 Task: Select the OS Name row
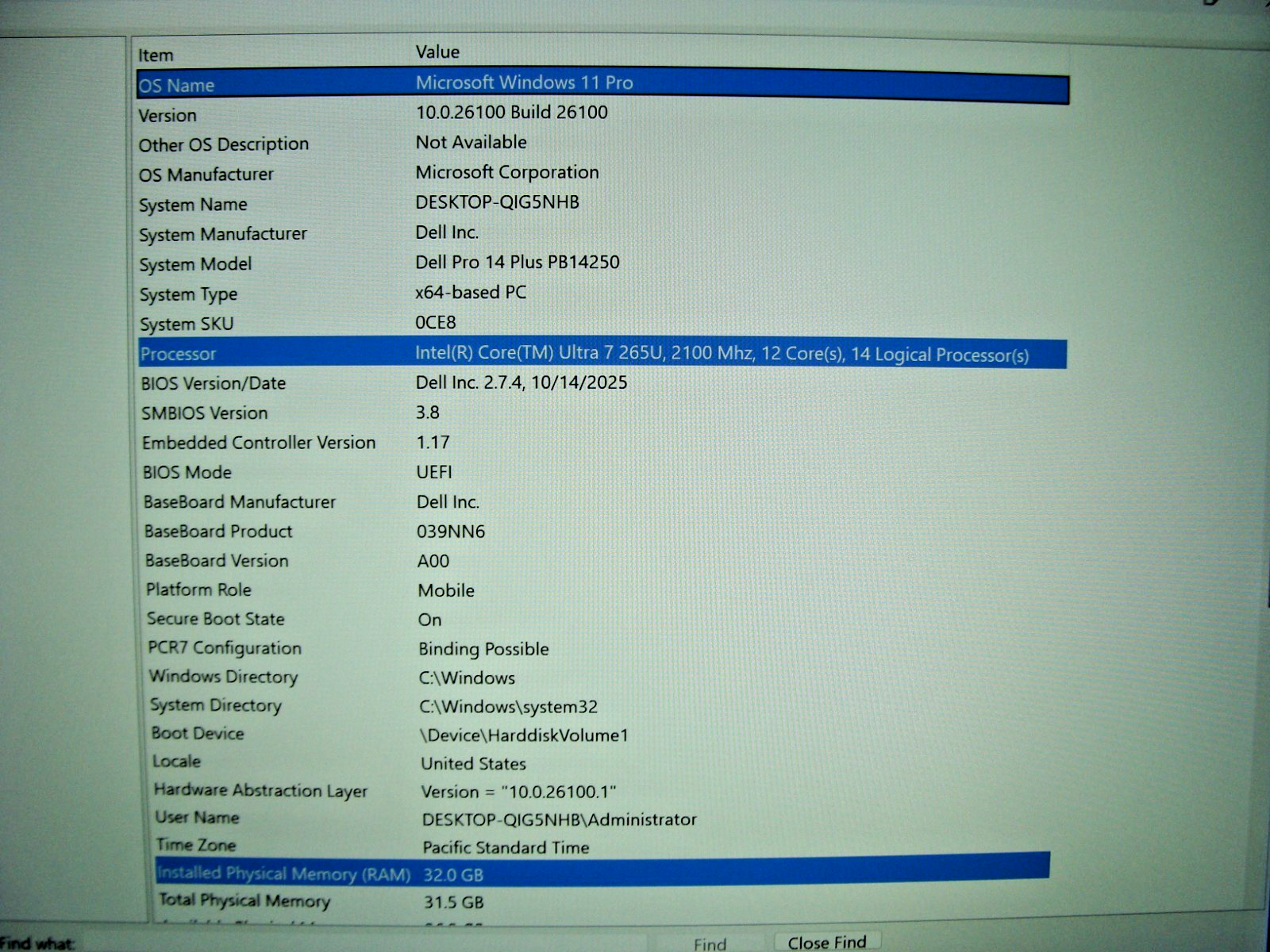click(x=176, y=86)
